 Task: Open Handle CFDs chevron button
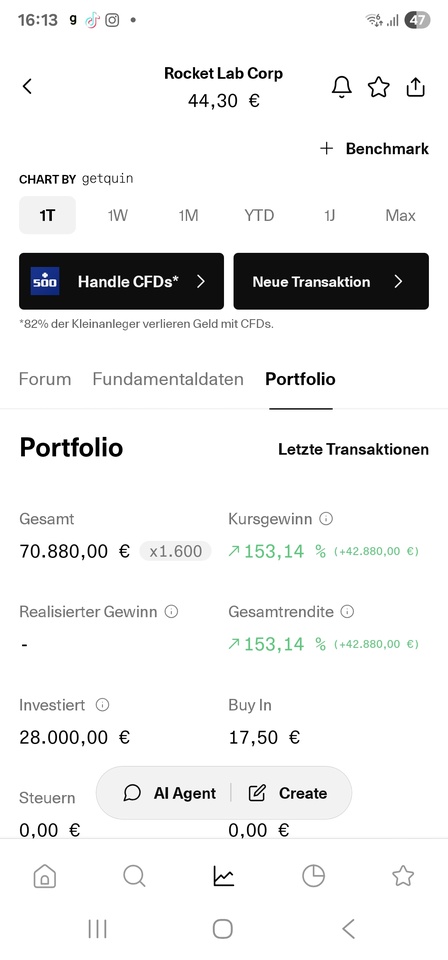tap(121, 282)
